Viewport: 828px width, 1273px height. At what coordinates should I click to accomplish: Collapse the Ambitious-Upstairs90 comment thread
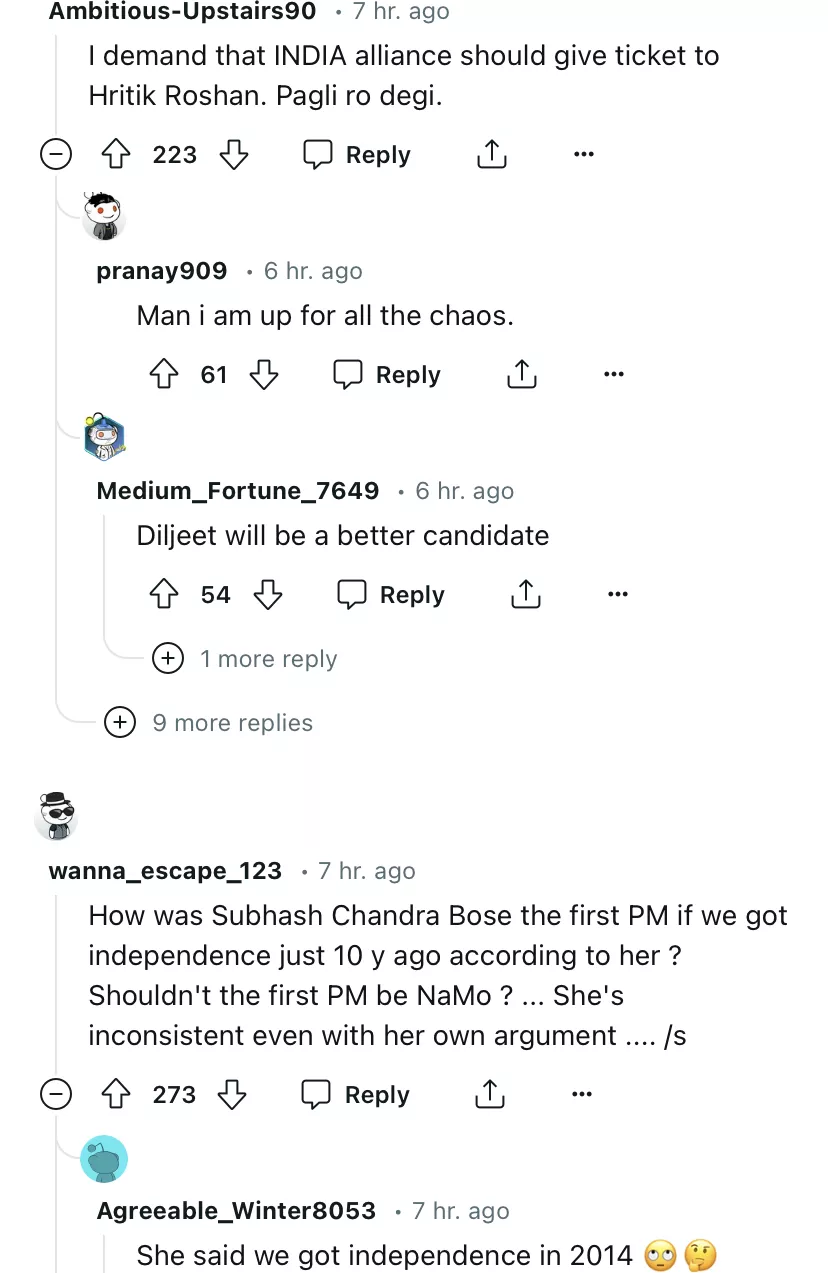click(56, 155)
